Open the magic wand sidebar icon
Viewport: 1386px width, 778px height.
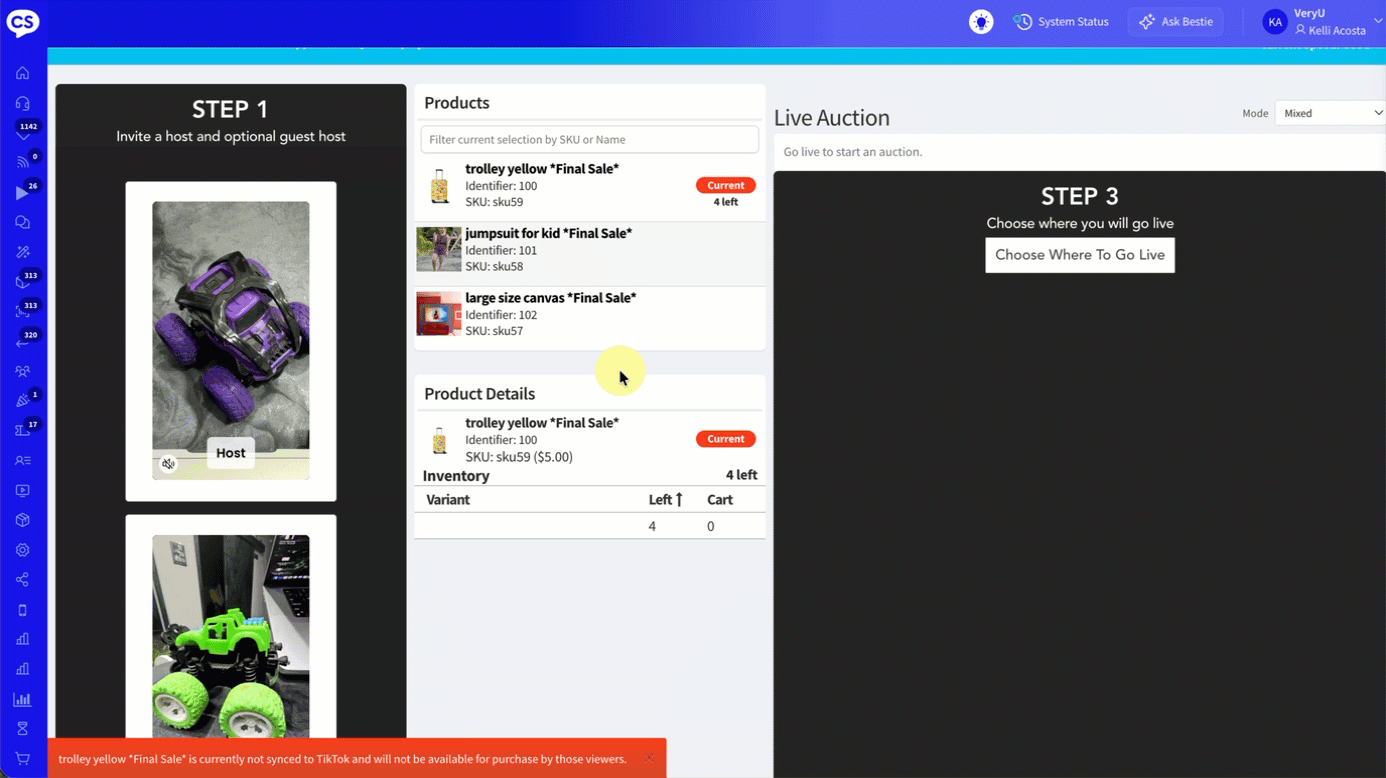coord(22,252)
